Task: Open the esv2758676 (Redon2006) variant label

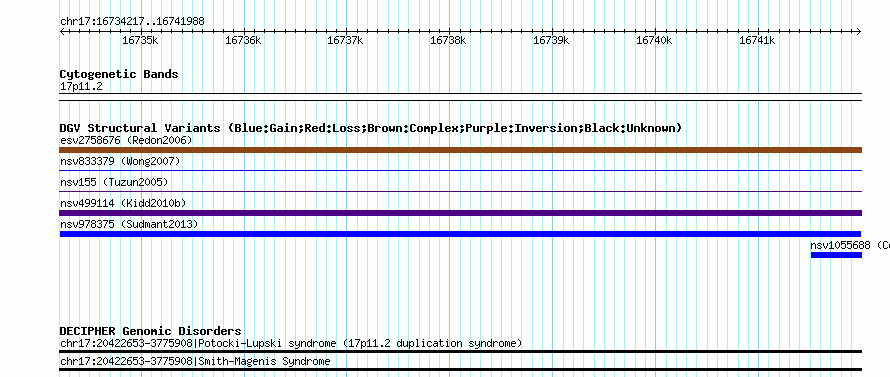Action: point(126,140)
